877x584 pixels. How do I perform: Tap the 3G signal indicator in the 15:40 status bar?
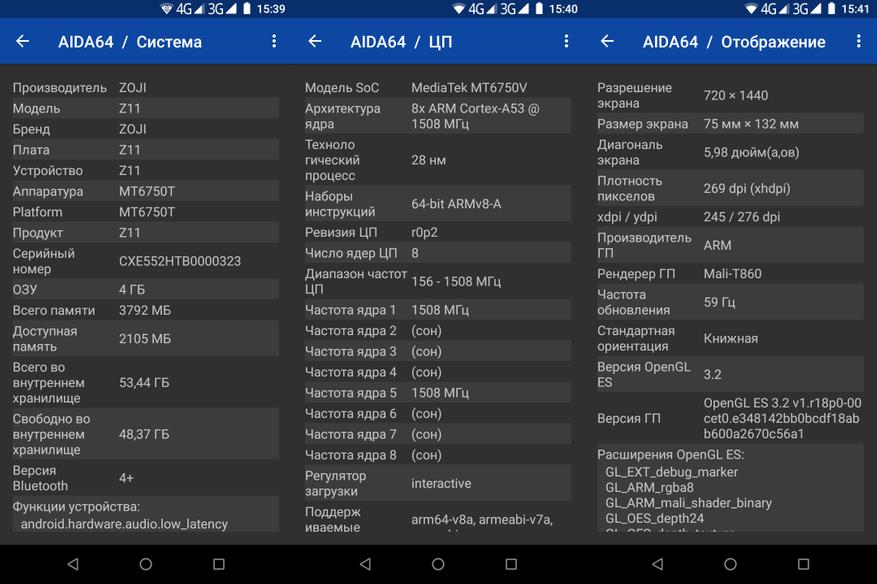pyautogui.click(x=515, y=8)
